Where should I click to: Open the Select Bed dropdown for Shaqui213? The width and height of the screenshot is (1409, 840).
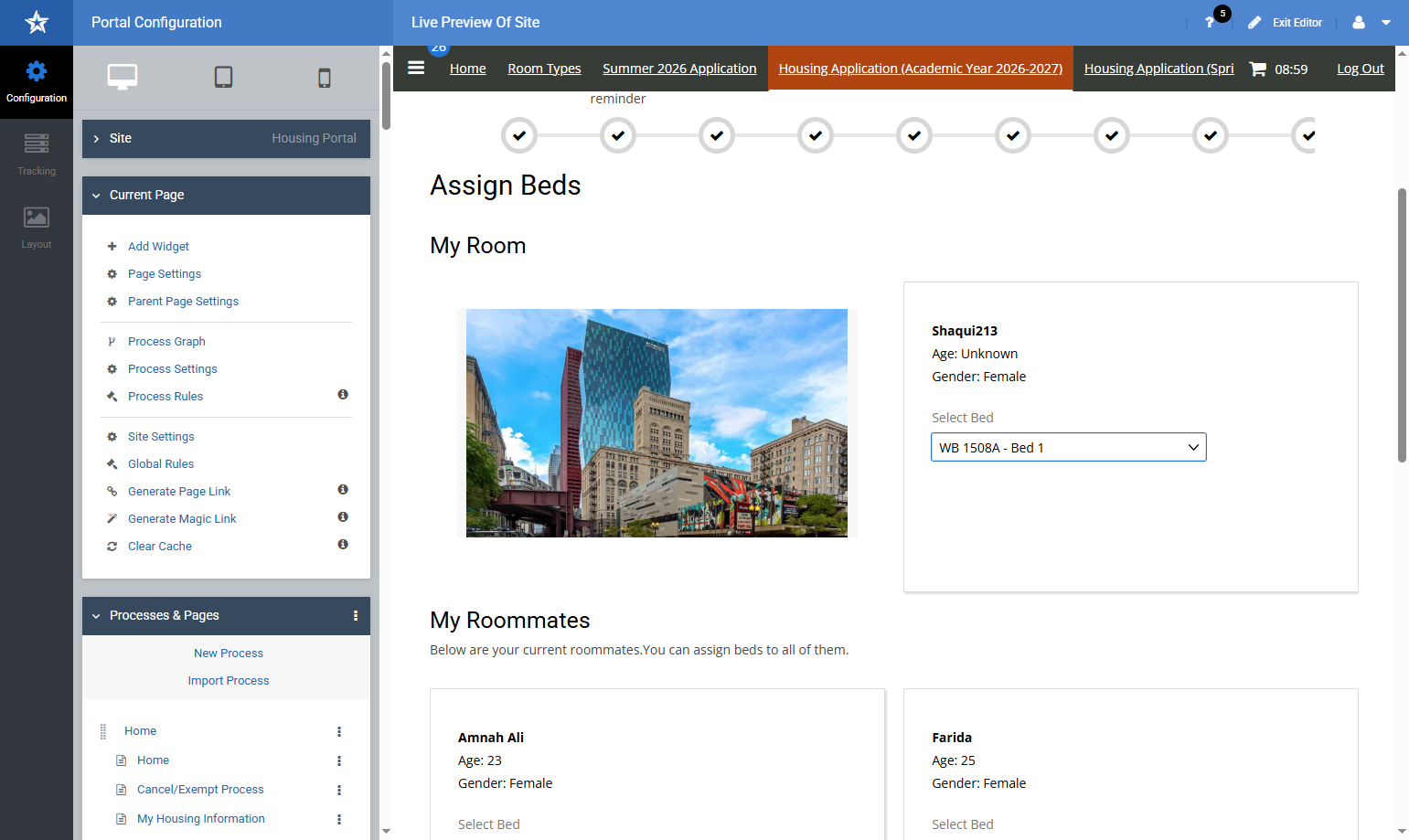[1069, 447]
